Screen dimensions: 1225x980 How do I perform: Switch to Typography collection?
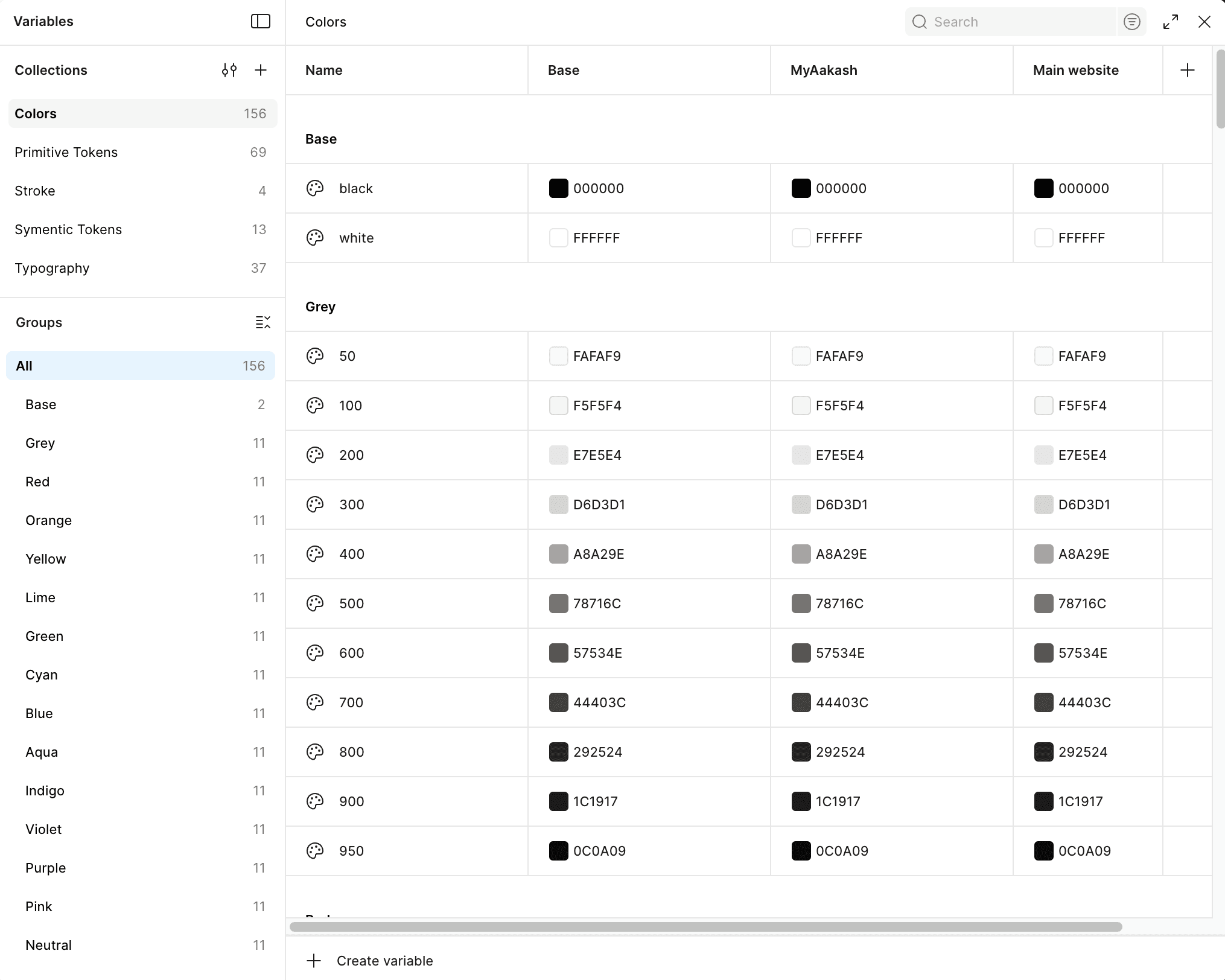[x=52, y=268]
